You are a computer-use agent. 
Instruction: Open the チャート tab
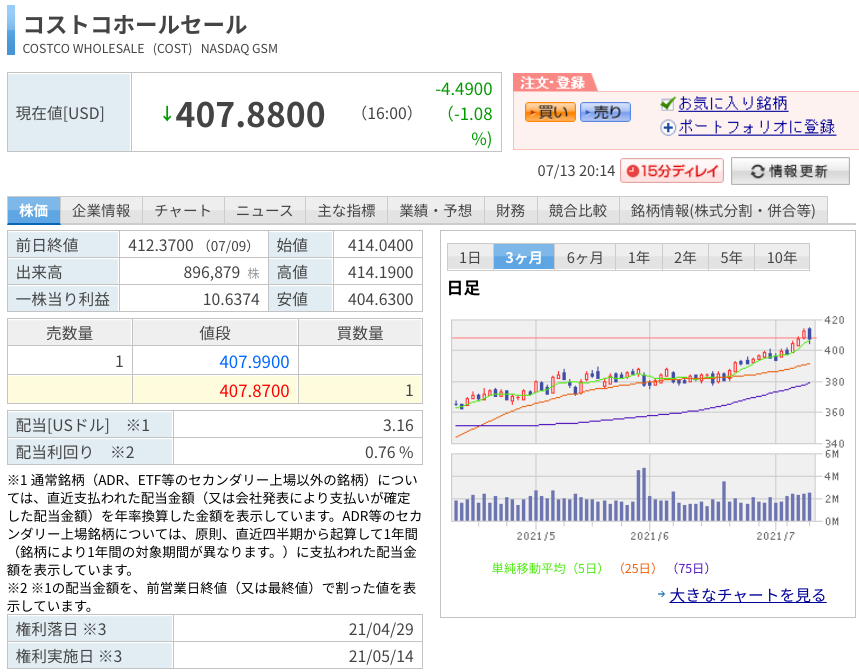coord(183,211)
